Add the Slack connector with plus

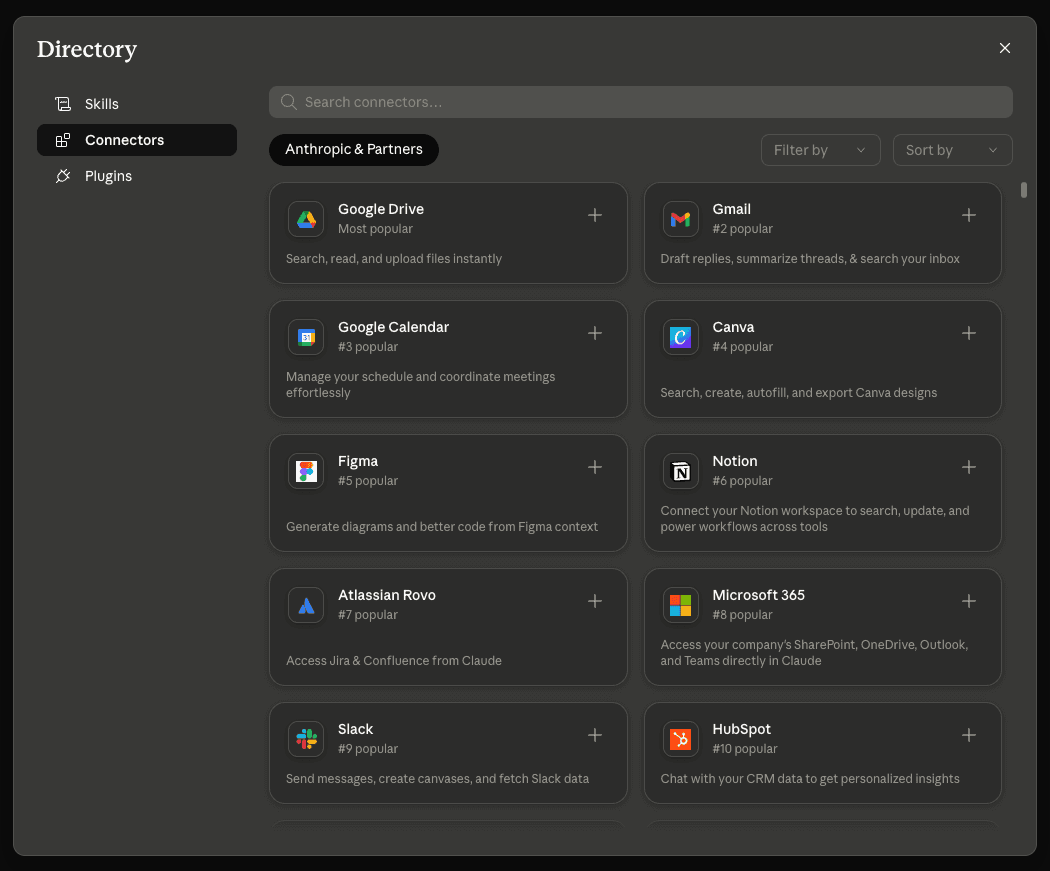click(595, 734)
